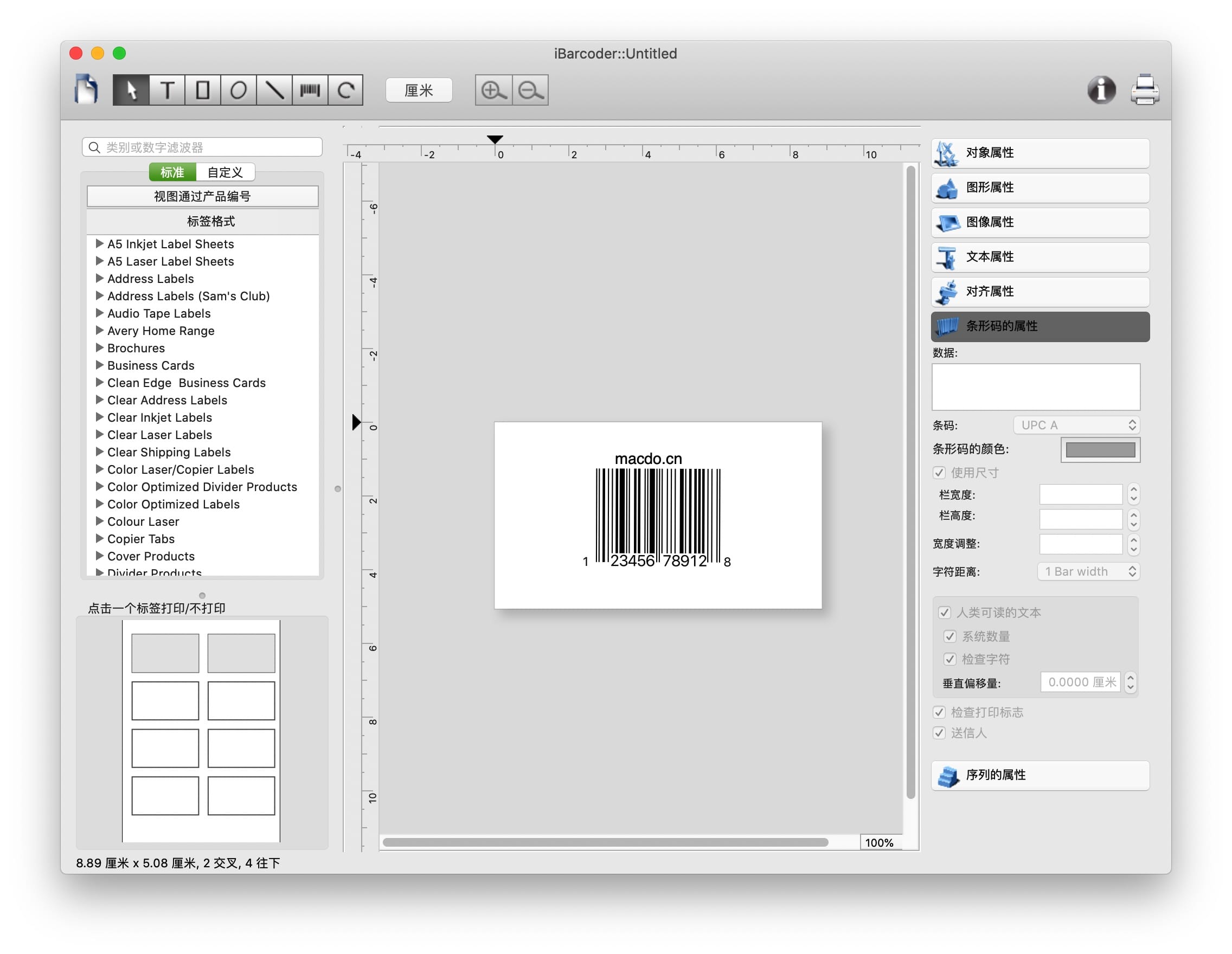Click the 厘米 units button

click(419, 90)
